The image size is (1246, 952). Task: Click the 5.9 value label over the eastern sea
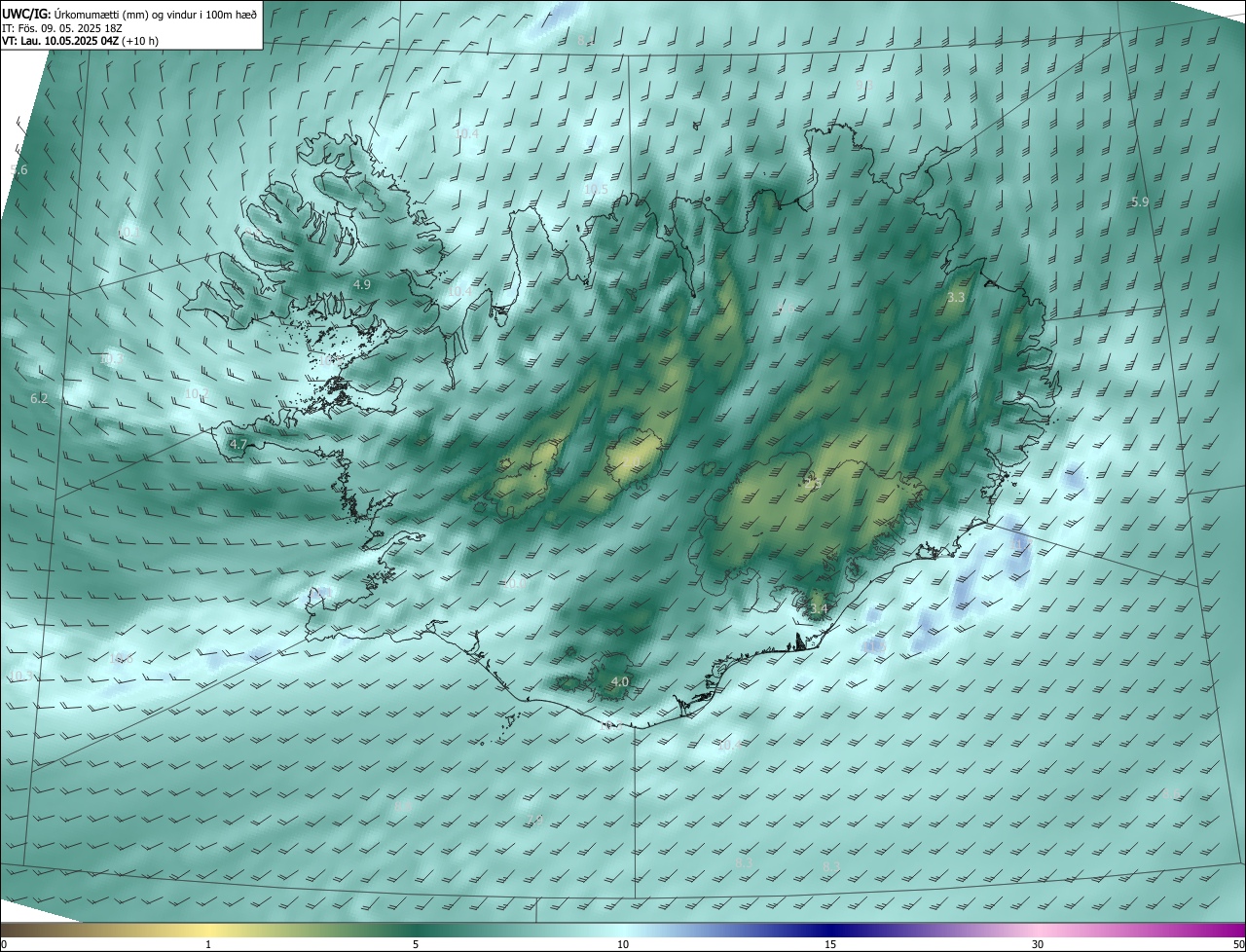(1140, 201)
